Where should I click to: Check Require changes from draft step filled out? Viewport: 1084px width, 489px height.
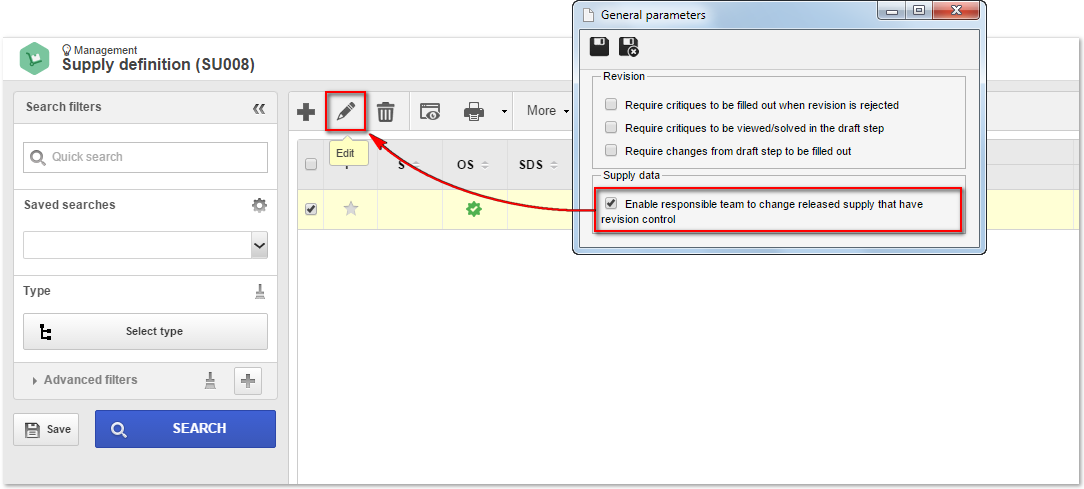pos(610,149)
